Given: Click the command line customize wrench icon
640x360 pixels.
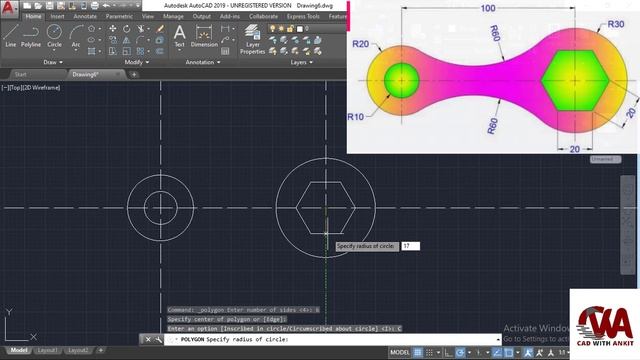Looking at the screenshot, I should pos(158,340).
